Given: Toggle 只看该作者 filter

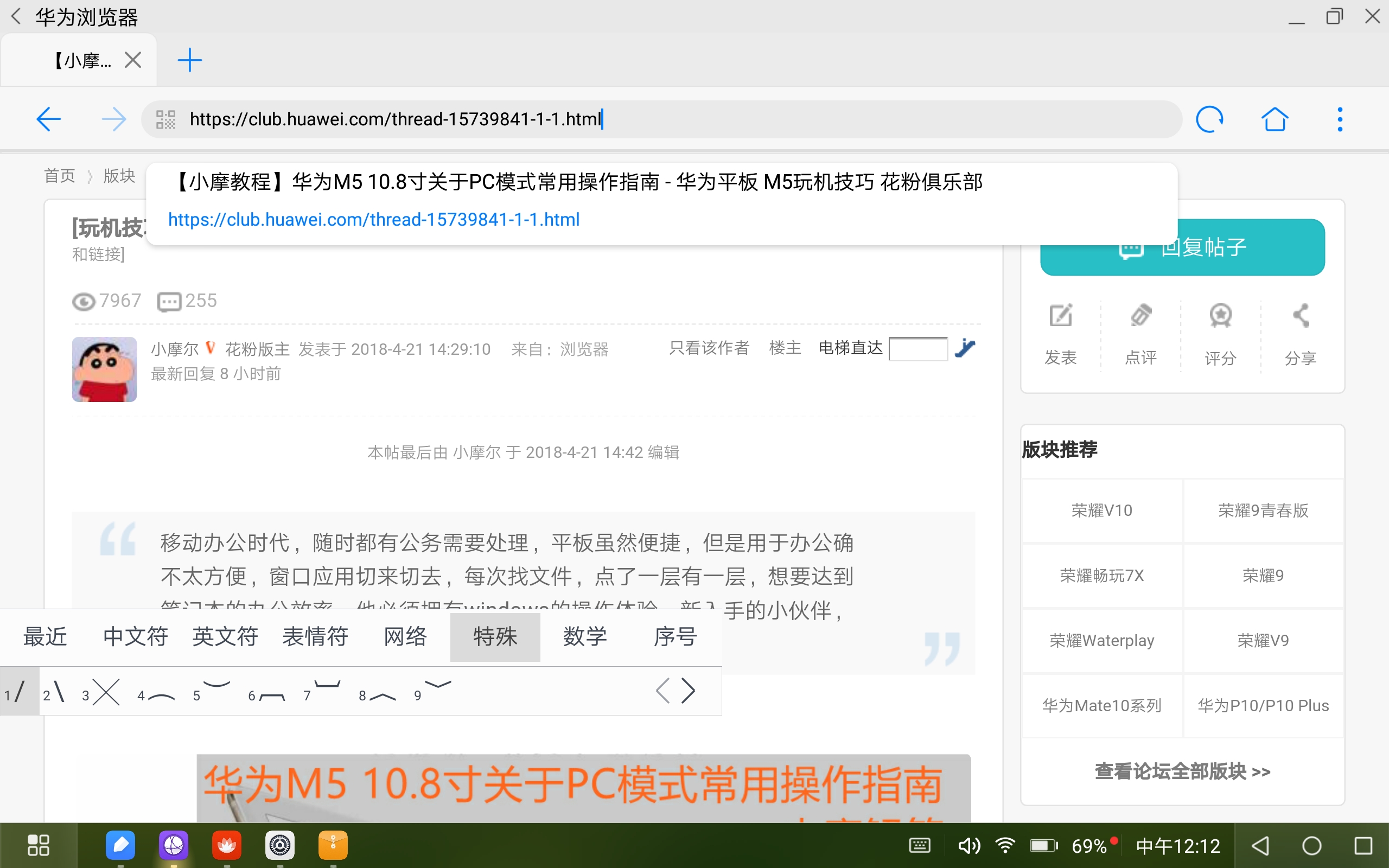Looking at the screenshot, I should tap(709, 348).
